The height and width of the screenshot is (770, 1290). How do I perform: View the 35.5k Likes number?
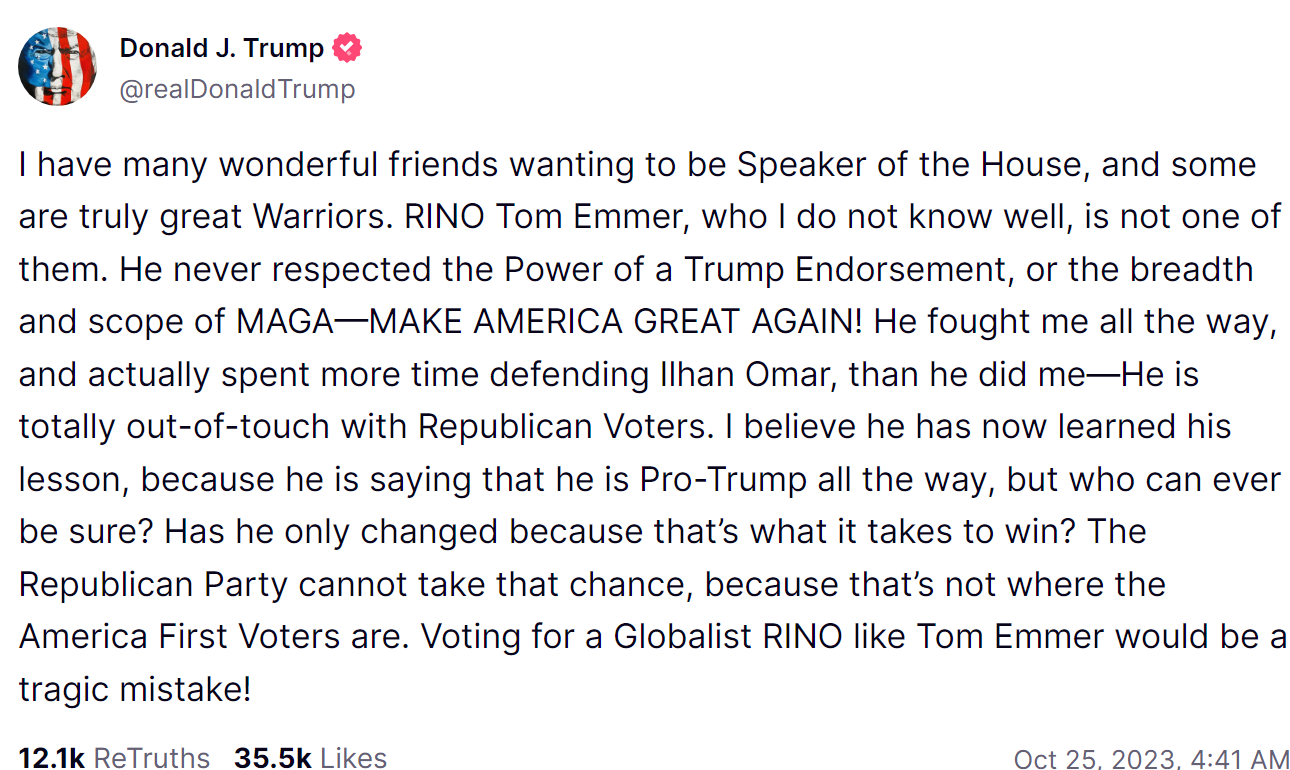271,758
